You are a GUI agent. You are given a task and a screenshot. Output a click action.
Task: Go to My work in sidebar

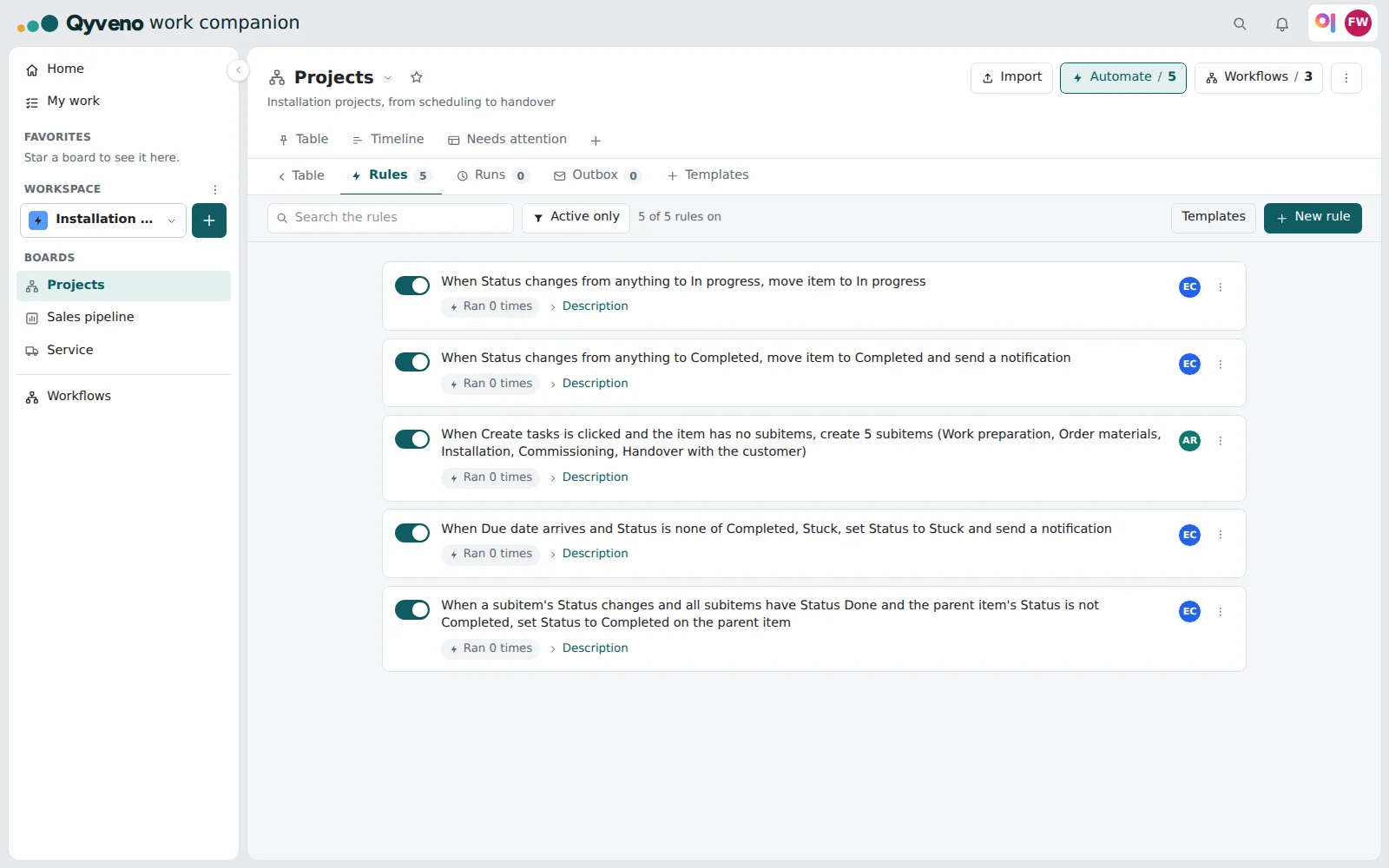point(123,102)
